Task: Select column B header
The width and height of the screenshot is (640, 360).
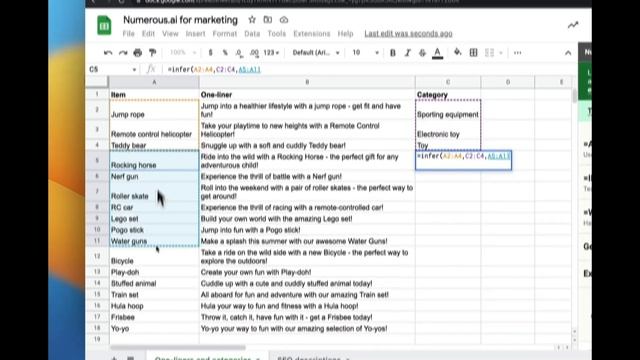Action: pyautogui.click(x=307, y=82)
